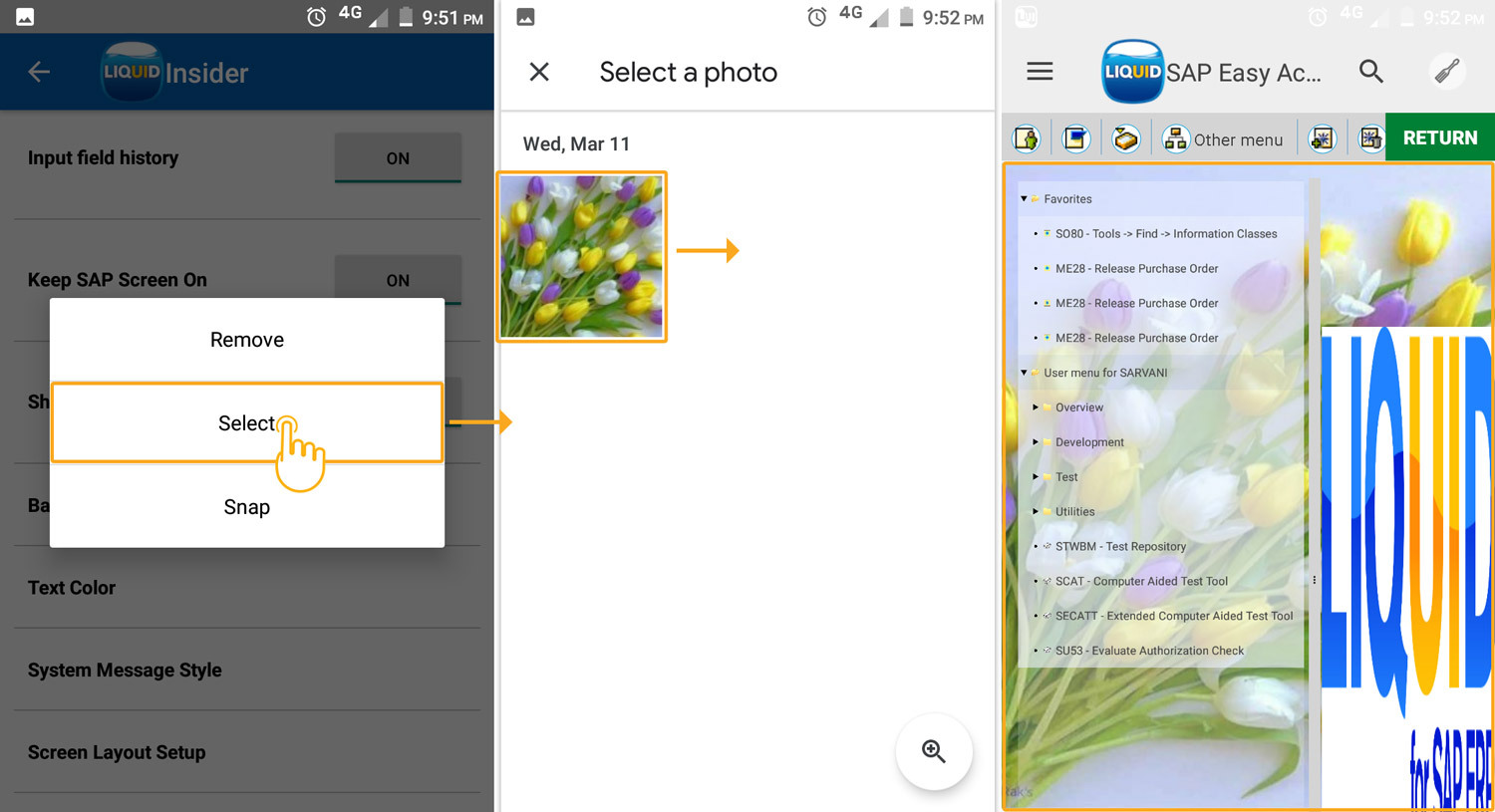Viewport: 1495px width, 812px height.
Task: Select the tulips photo thumbnail
Action: [582, 257]
